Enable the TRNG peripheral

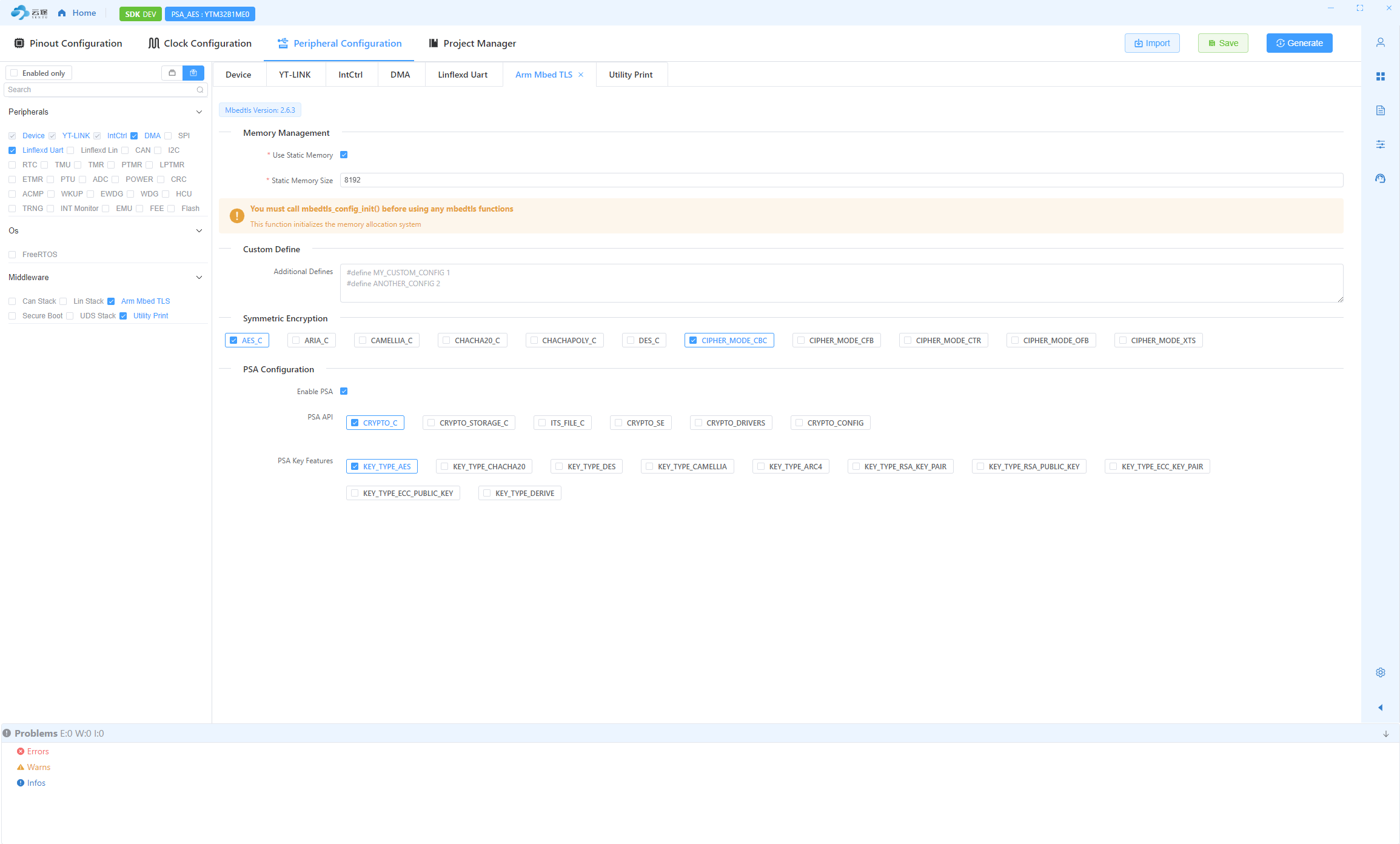[x=12, y=209]
